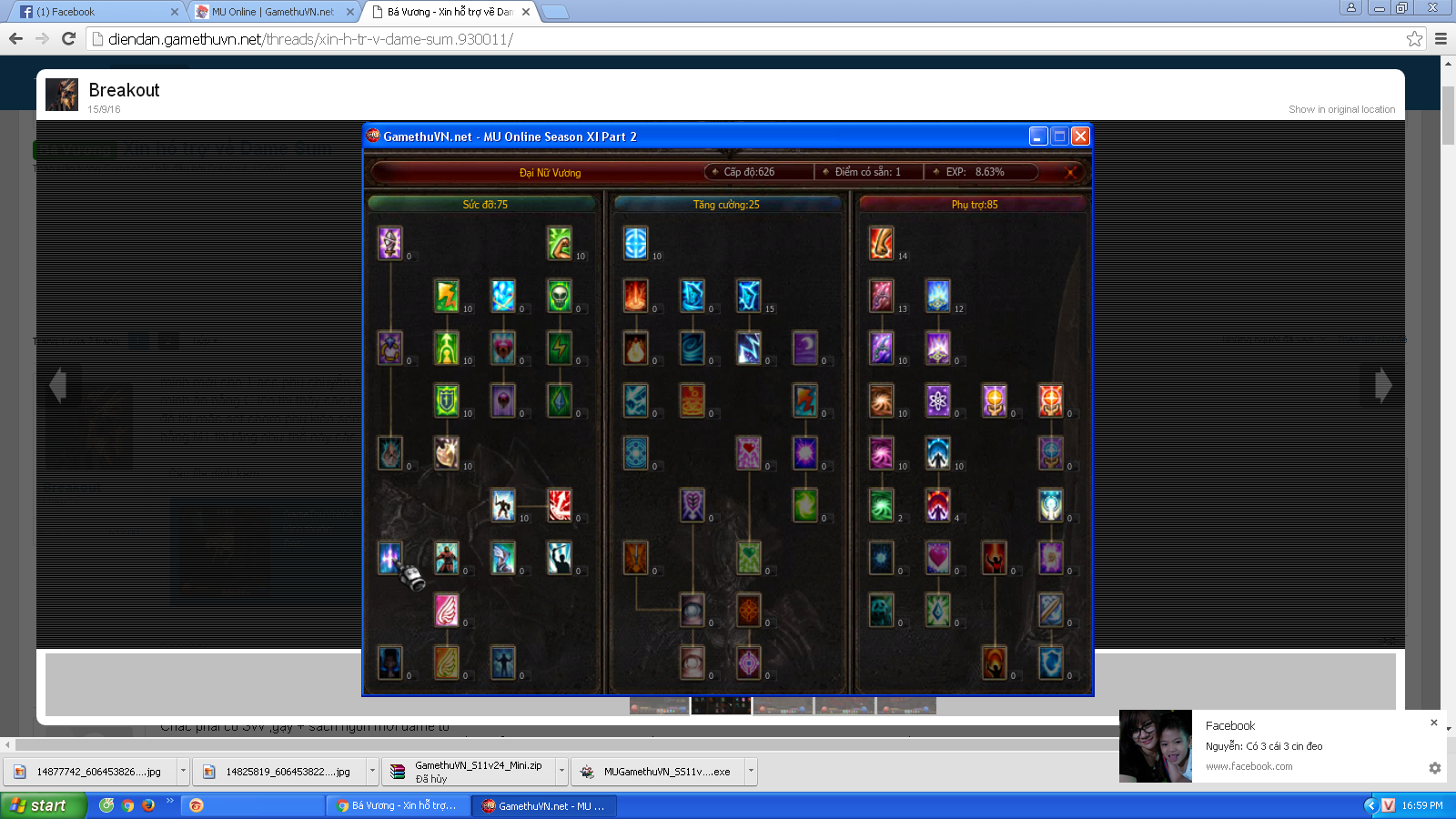Select the blue crosshair target skill in Tăng cường
The width and height of the screenshot is (1456, 819).
(x=635, y=243)
